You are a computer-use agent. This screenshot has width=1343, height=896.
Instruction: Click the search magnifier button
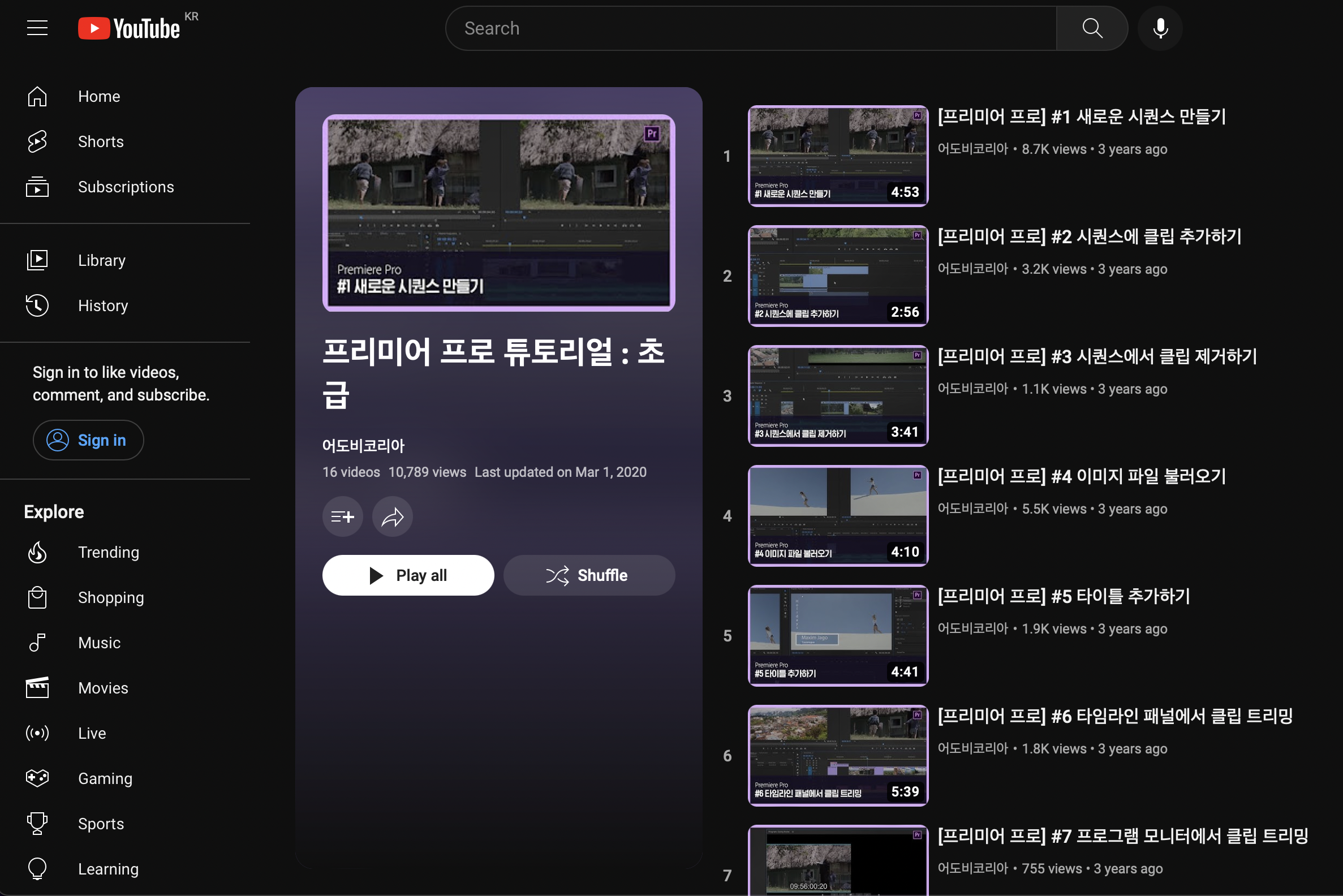pyautogui.click(x=1092, y=28)
